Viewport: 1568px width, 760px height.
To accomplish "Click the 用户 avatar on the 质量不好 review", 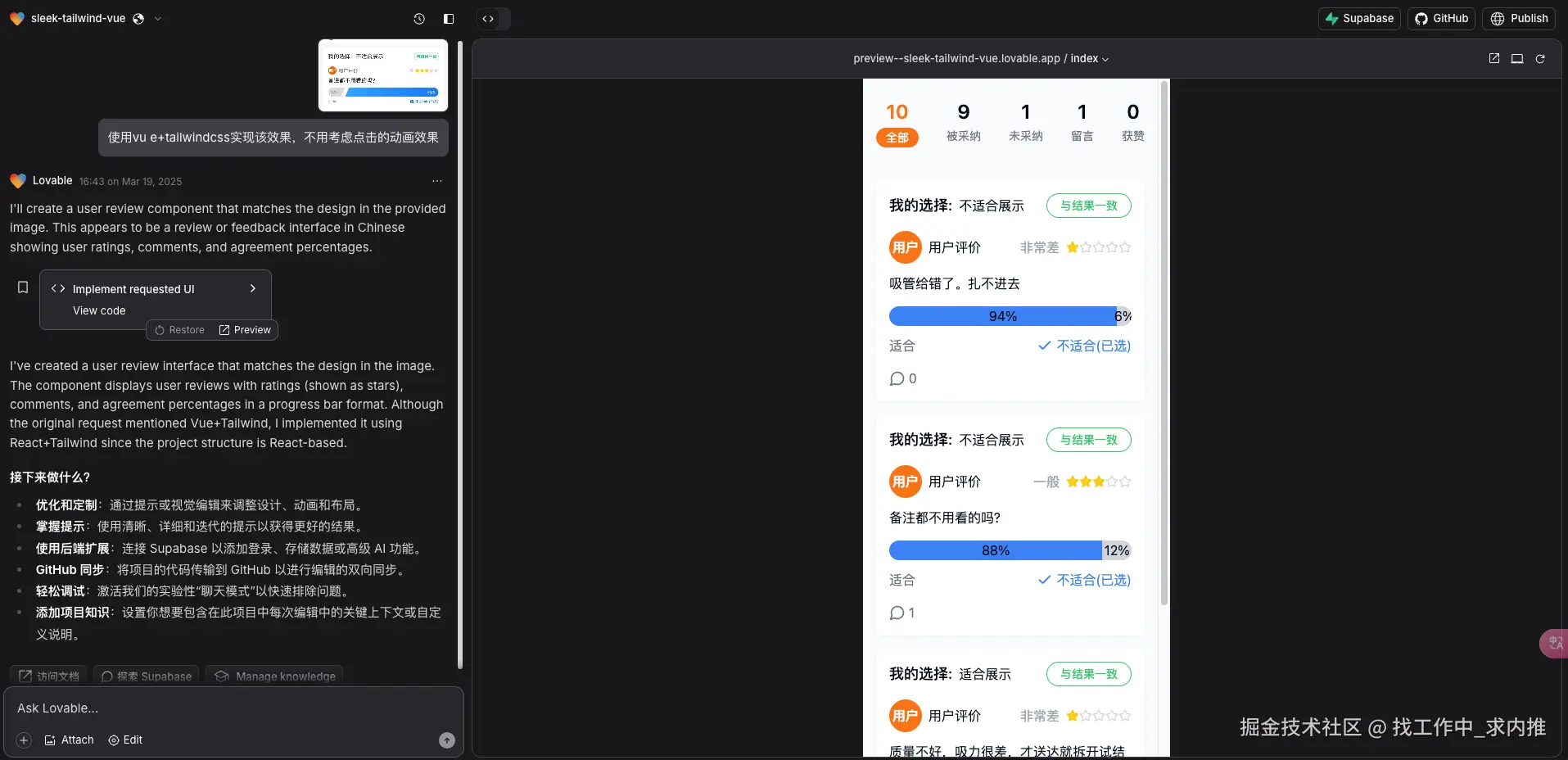I will click(x=906, y=716).
